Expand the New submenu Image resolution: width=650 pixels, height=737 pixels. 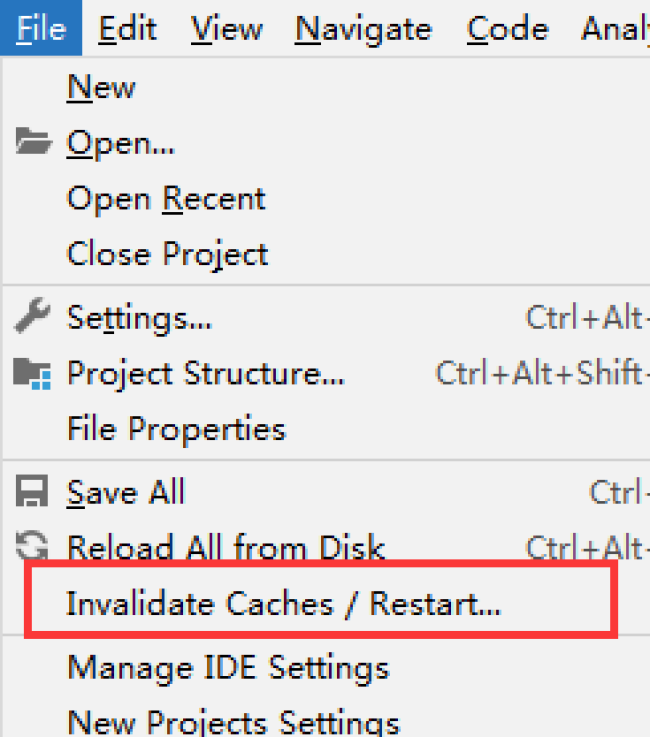(327, 87)
